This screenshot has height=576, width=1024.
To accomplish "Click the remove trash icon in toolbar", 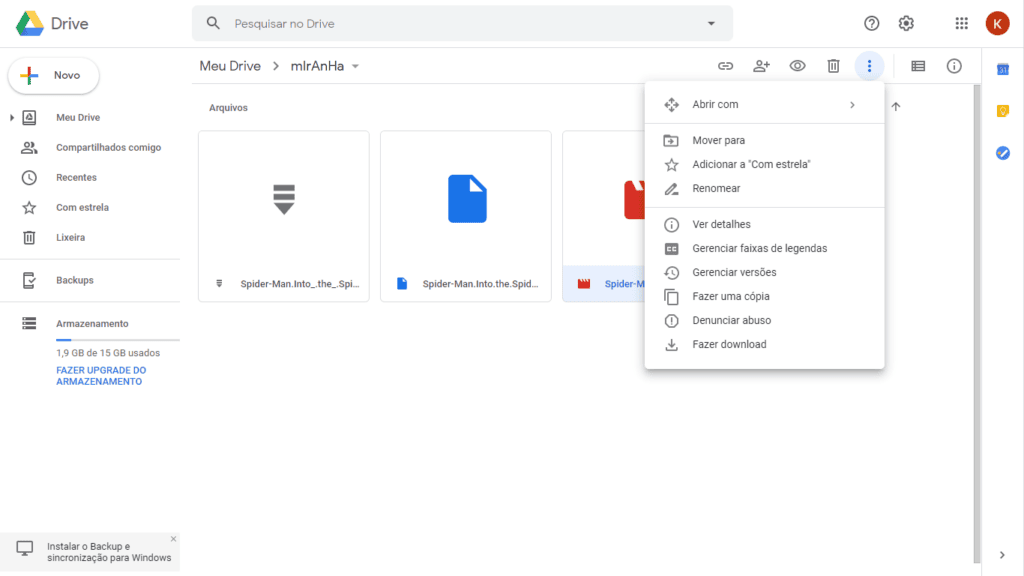I will (x=833, y=66).
